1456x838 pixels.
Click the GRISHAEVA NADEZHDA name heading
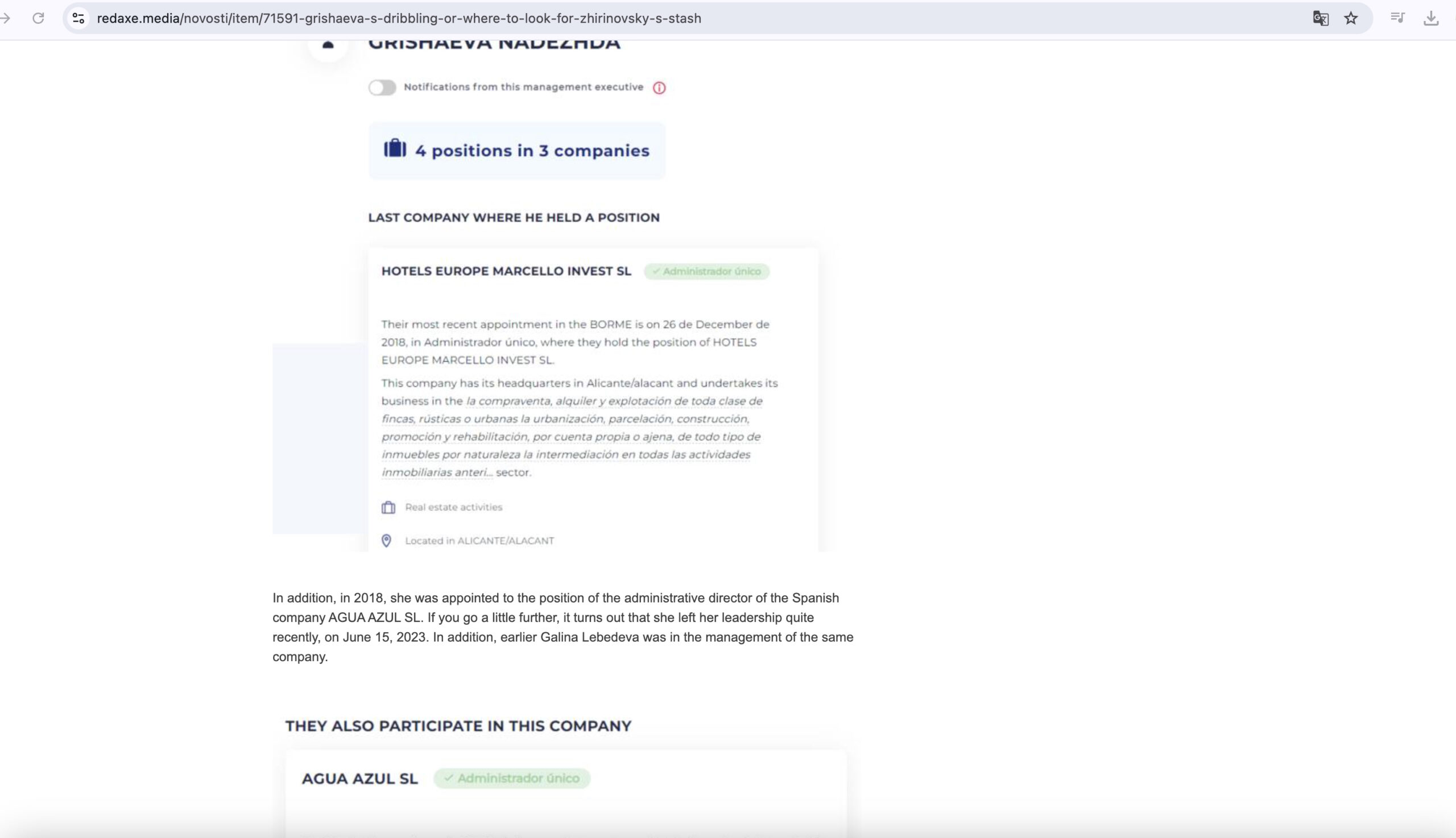point(495,45)
